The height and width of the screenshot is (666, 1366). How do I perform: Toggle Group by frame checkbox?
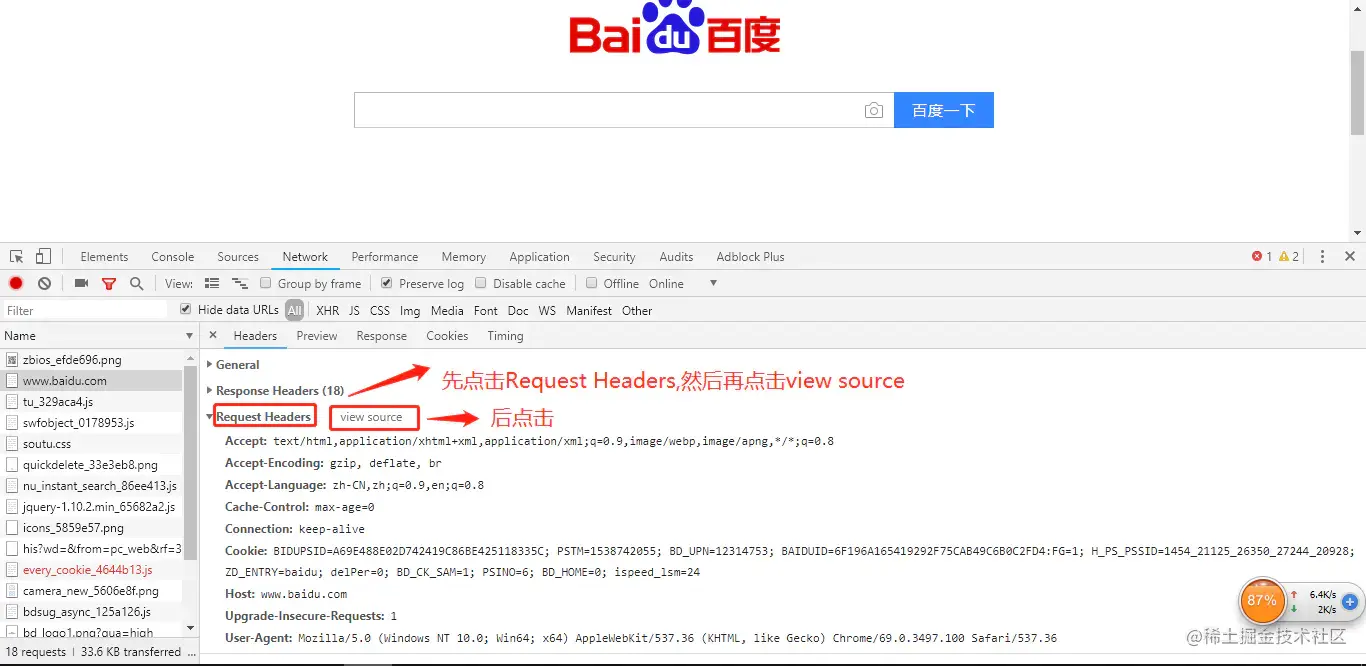pyautogui.click(x=266, y=283)
